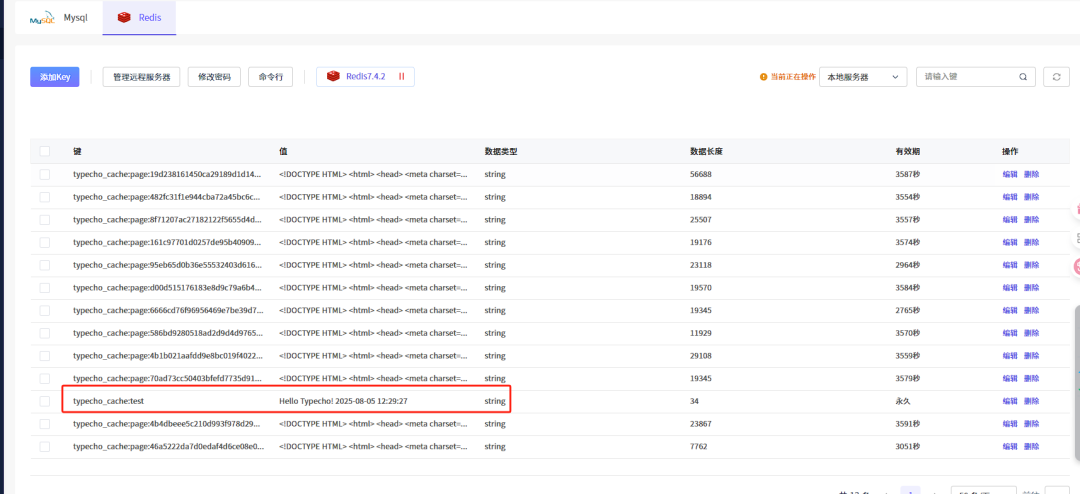
Task: Click the refresh icon button
Action: (x=1056, y=77)
